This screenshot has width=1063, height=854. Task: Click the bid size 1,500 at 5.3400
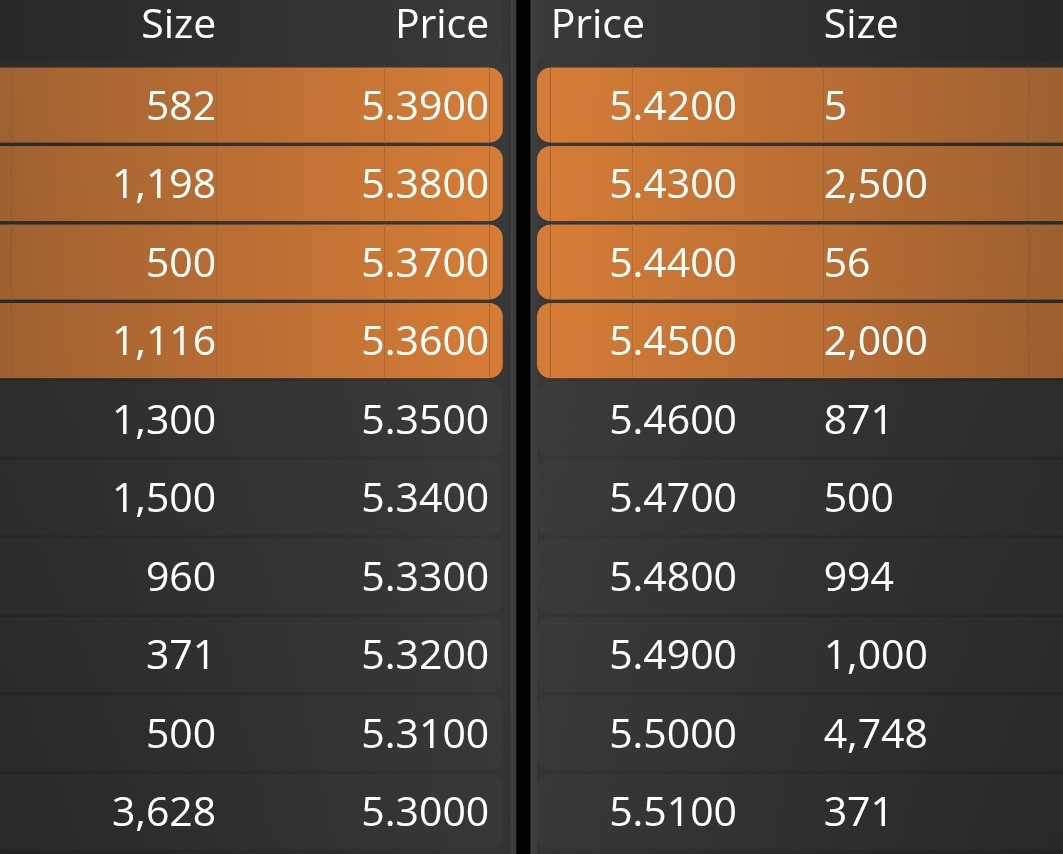pyautogui.click(x=164, y=498)
